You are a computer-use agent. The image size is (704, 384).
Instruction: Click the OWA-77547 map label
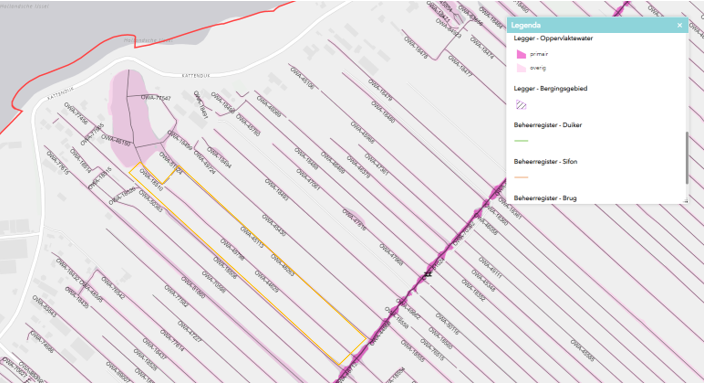click(x=156, y=98)
